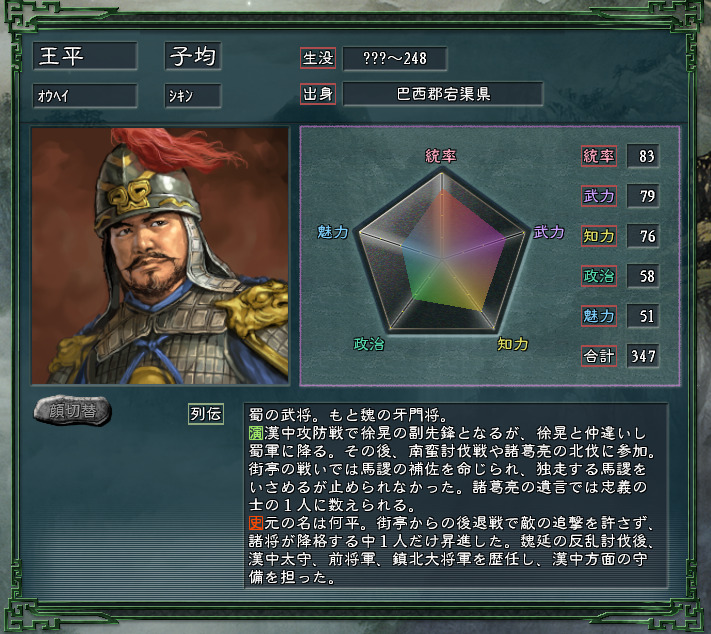Click the lifespan field ???~248
711x634 pixels.
[395, 58]
